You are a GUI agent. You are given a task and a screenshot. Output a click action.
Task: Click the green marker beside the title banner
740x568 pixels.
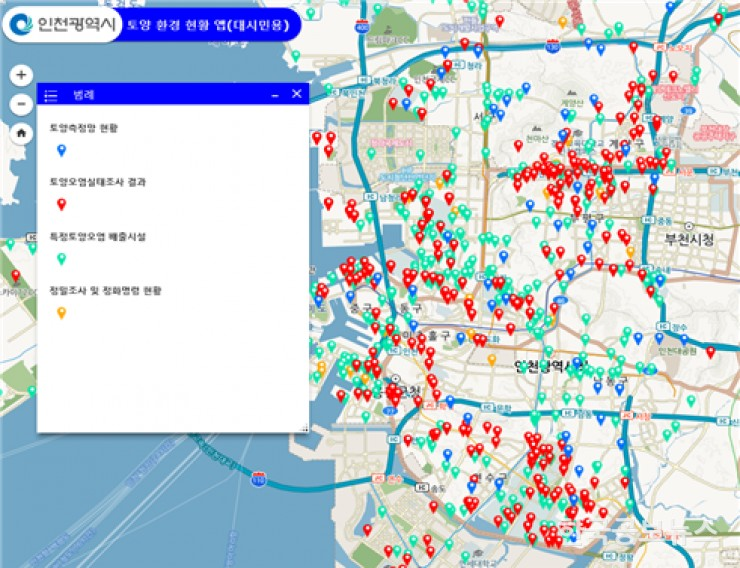click(310, 14)
